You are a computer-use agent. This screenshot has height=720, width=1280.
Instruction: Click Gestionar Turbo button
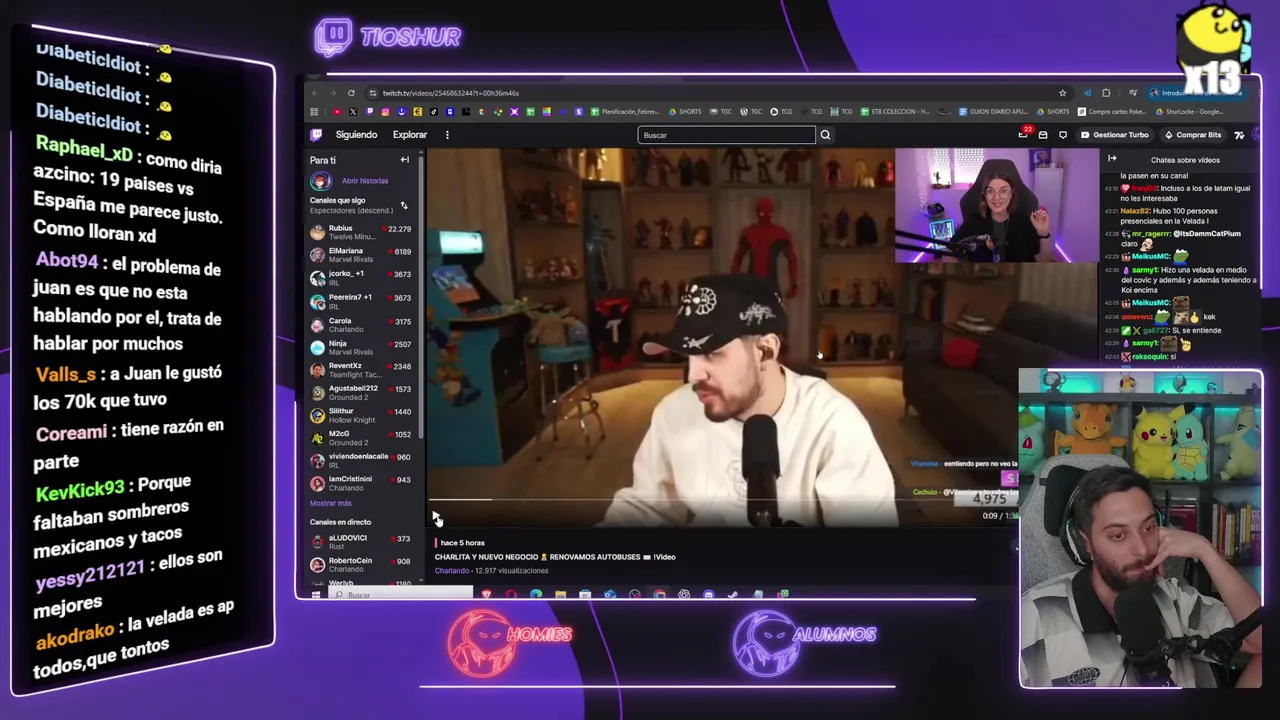[x=1114, y=135]
